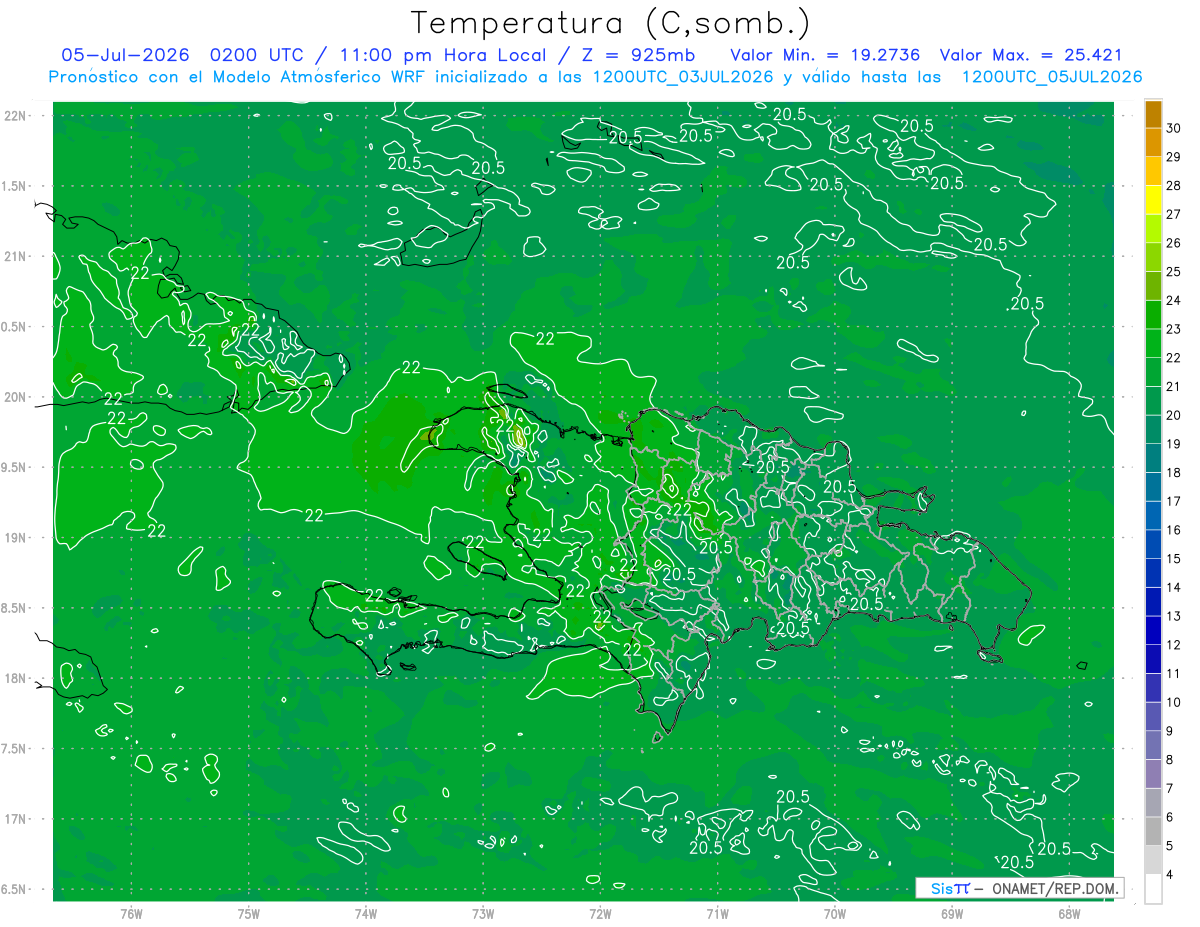Click the white legend swatch below 4
The image size is (1200, 927).
[x=1153, y=889]
